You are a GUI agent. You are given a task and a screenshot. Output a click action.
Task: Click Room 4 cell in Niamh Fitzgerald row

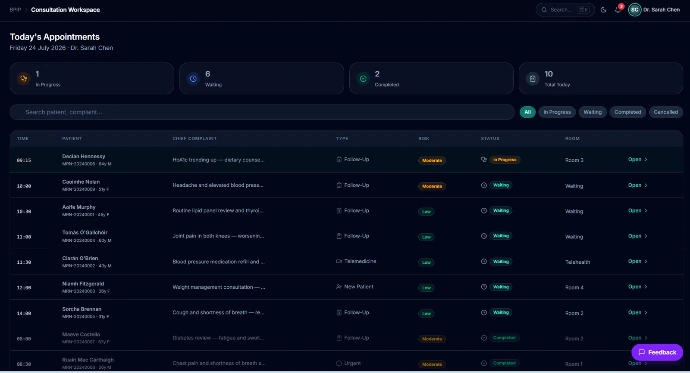(574, 287)
